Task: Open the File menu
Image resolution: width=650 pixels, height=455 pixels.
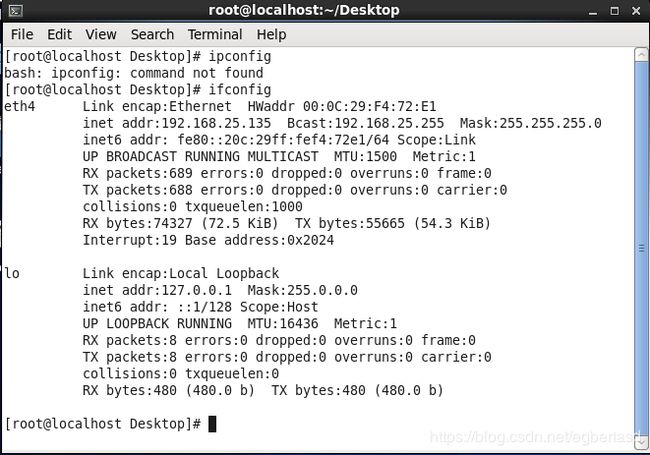Action: pyautogui.click(x=22, y=34)
